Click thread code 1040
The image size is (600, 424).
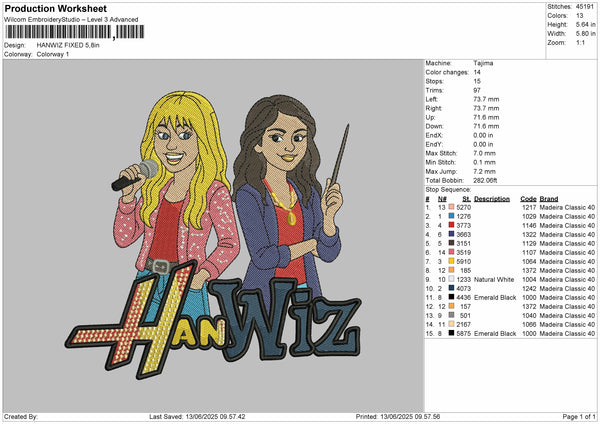pyautogui.click(x=529, y=315)
